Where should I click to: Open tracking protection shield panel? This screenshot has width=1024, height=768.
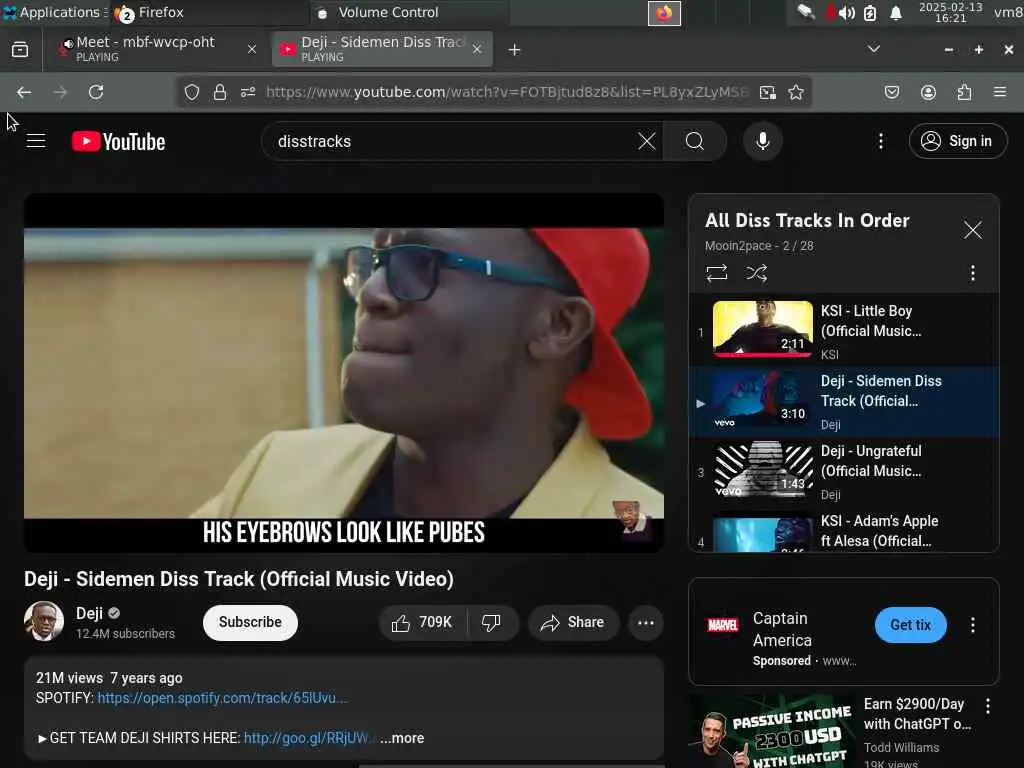191,92
